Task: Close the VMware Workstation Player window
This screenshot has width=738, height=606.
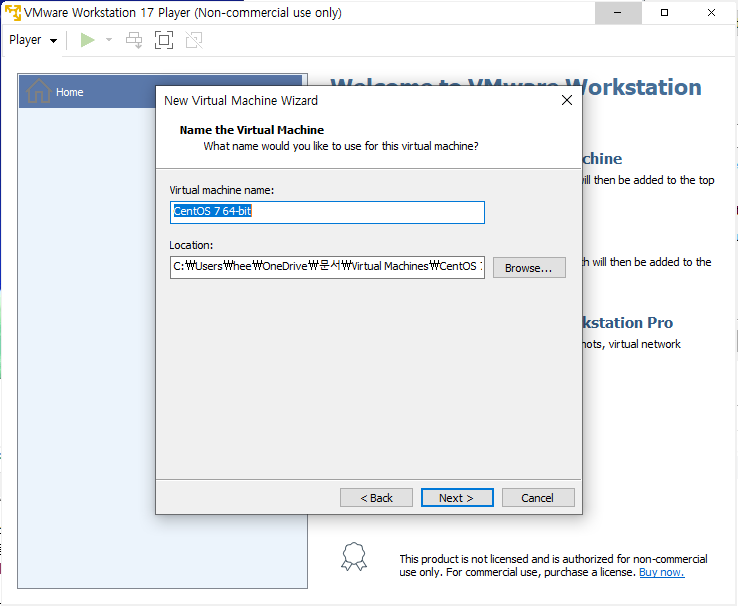Action: tap(711, 13)
